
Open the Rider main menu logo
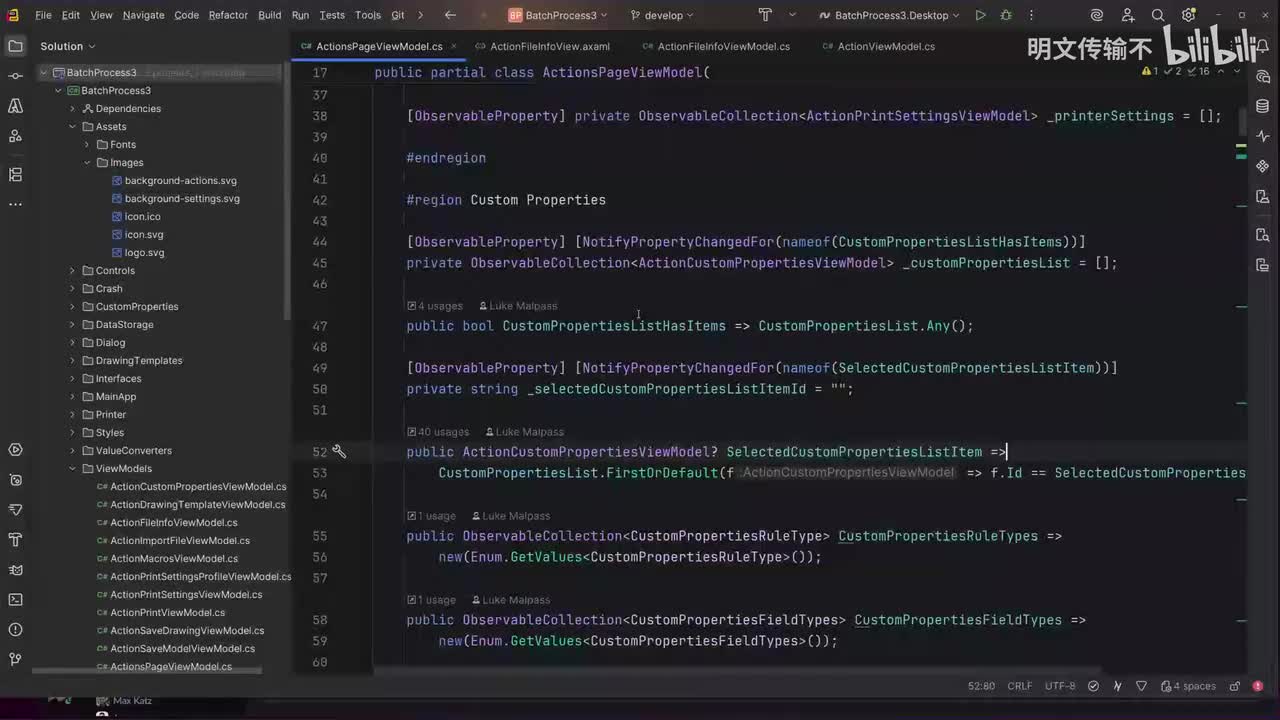(15, 15)
